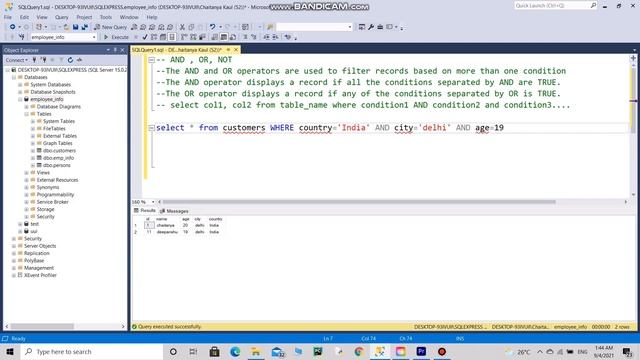Click the Results to Grid toolbar icon
Viewport: 640px width, 360px height.
pos(224,37)
